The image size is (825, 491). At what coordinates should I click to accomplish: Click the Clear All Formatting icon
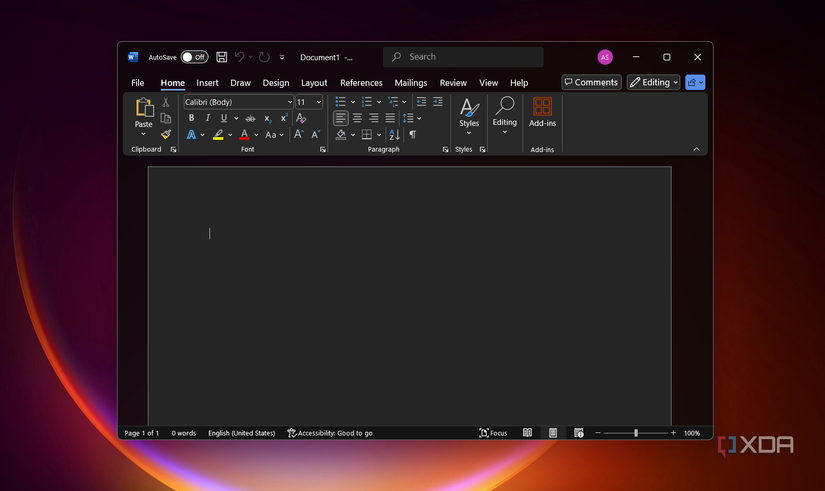[x=301, y=118]
